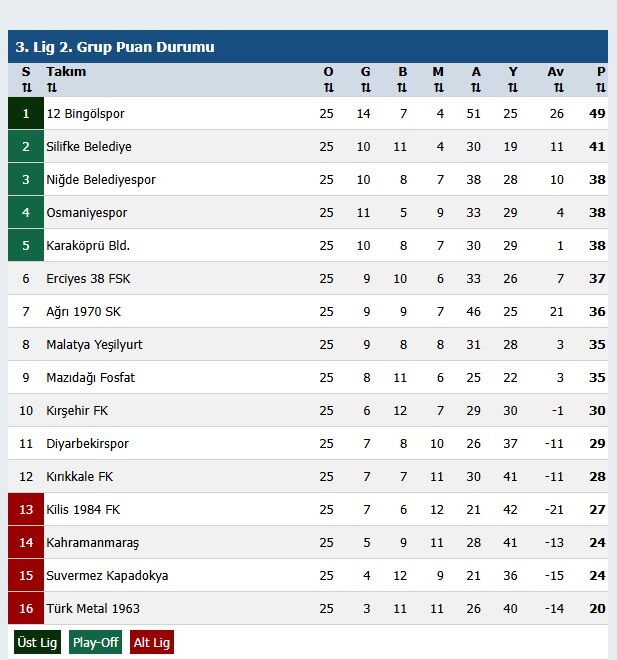The height and width of the screenshot is (660, 617).
Task: Sort by M losses column
Action: point(438,80)
